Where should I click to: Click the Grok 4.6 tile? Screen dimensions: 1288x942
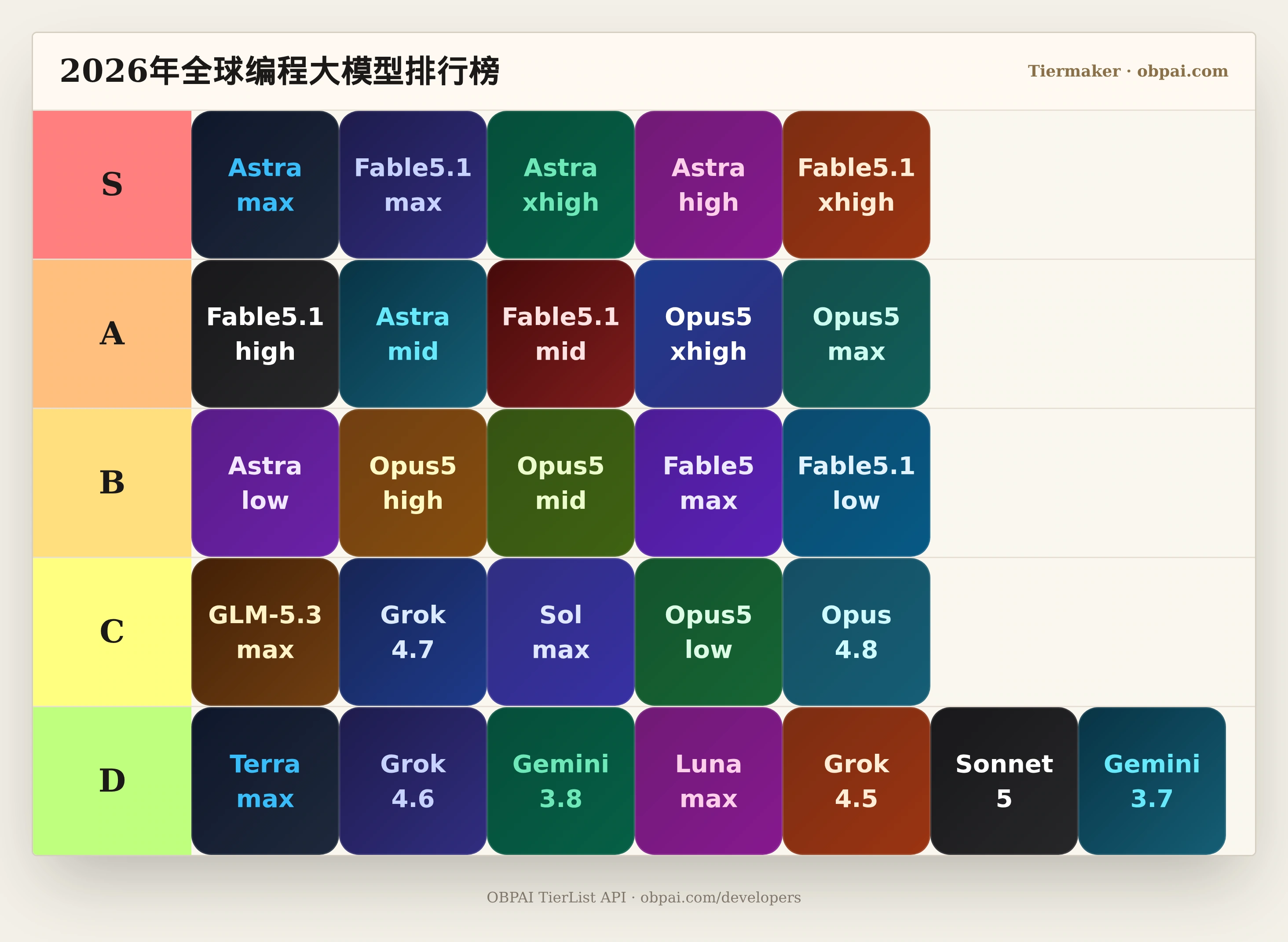click(x=413, y=781)
